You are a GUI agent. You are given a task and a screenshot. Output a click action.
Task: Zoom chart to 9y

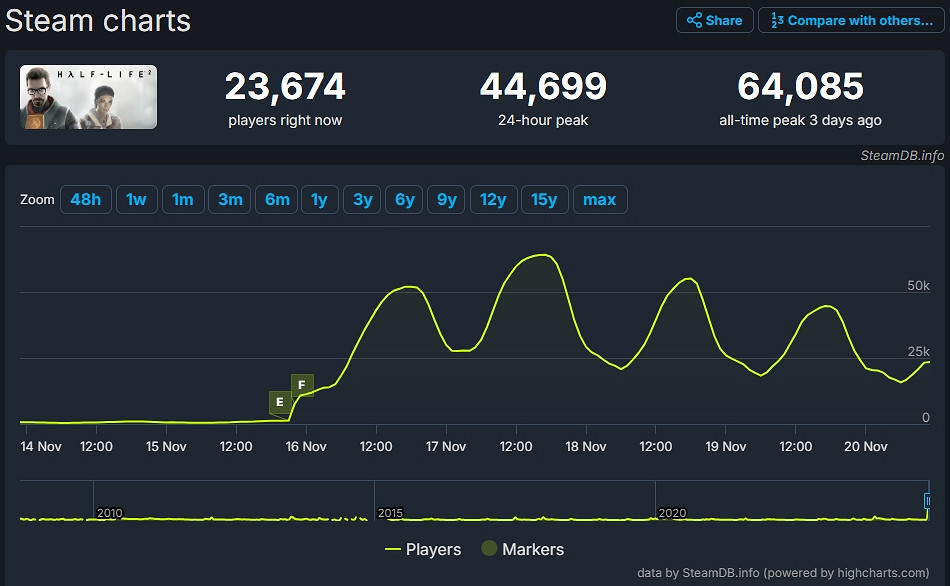446,199
